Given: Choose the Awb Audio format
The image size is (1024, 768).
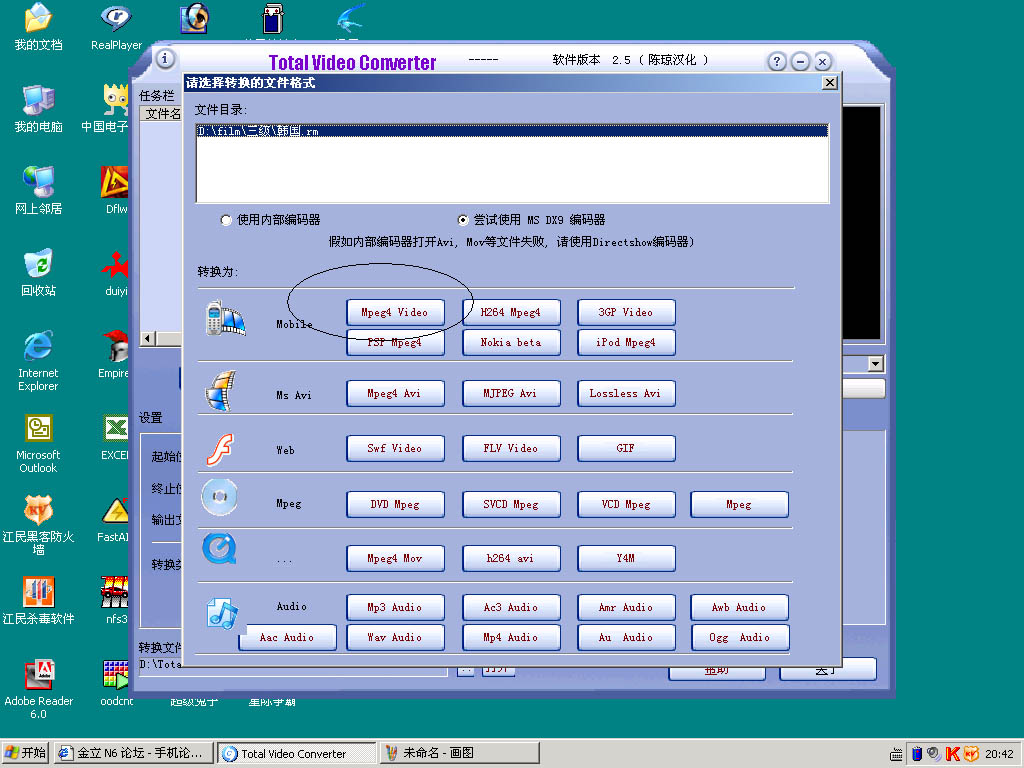Looking at the screenshot, I should tap(739, 607).
